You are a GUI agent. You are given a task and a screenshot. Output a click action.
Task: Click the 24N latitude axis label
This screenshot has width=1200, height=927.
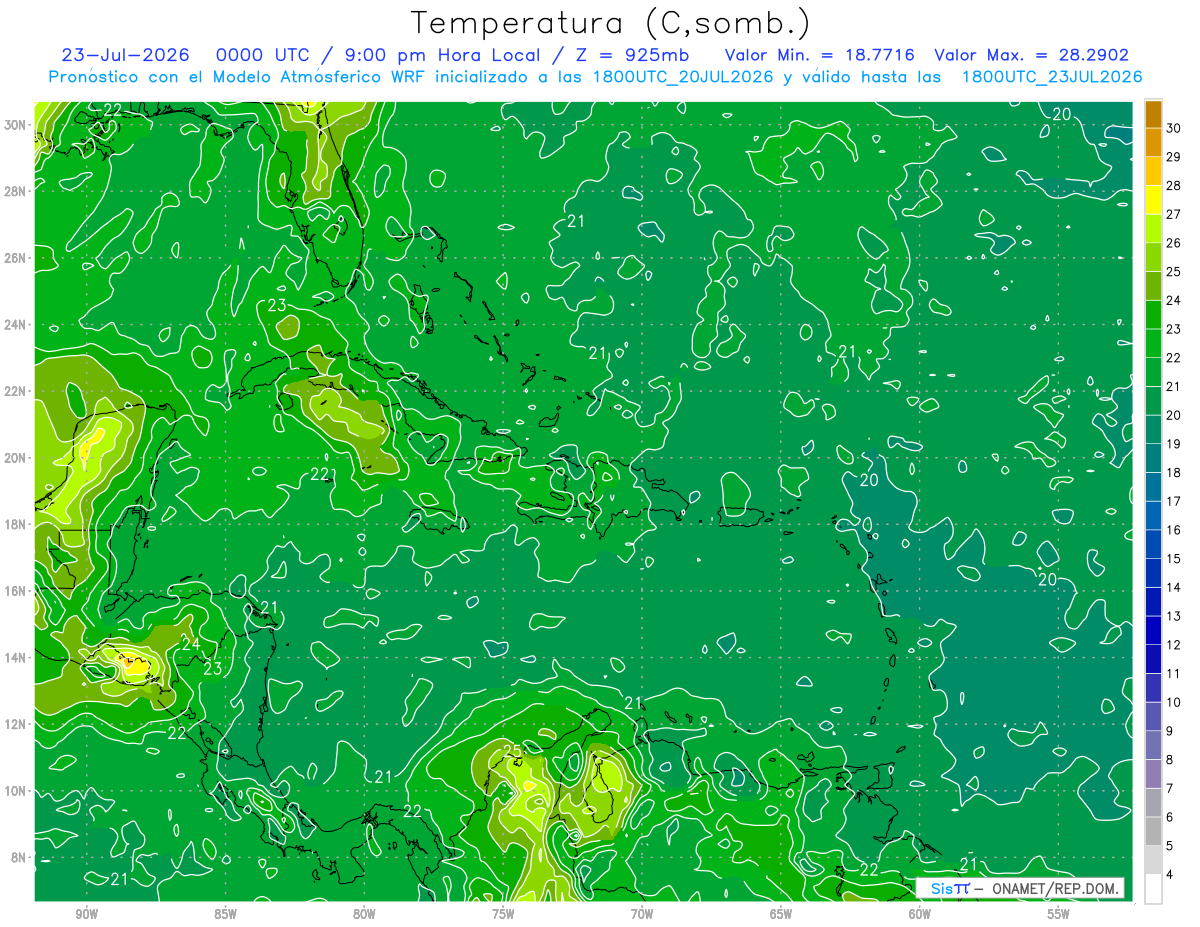pos(16,325)
